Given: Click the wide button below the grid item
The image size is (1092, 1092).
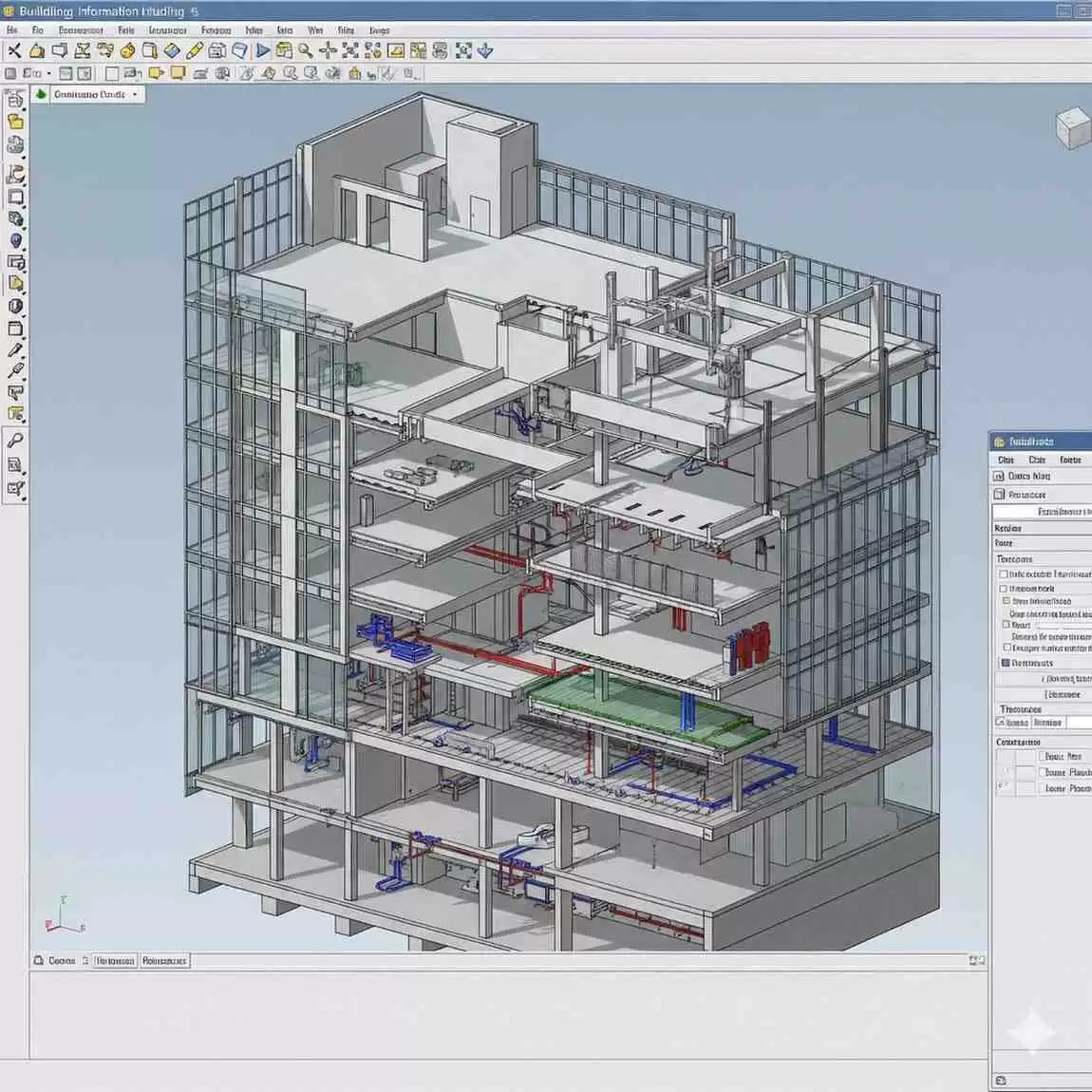Looking at the screenshot, I should (x=1043, y=679).
